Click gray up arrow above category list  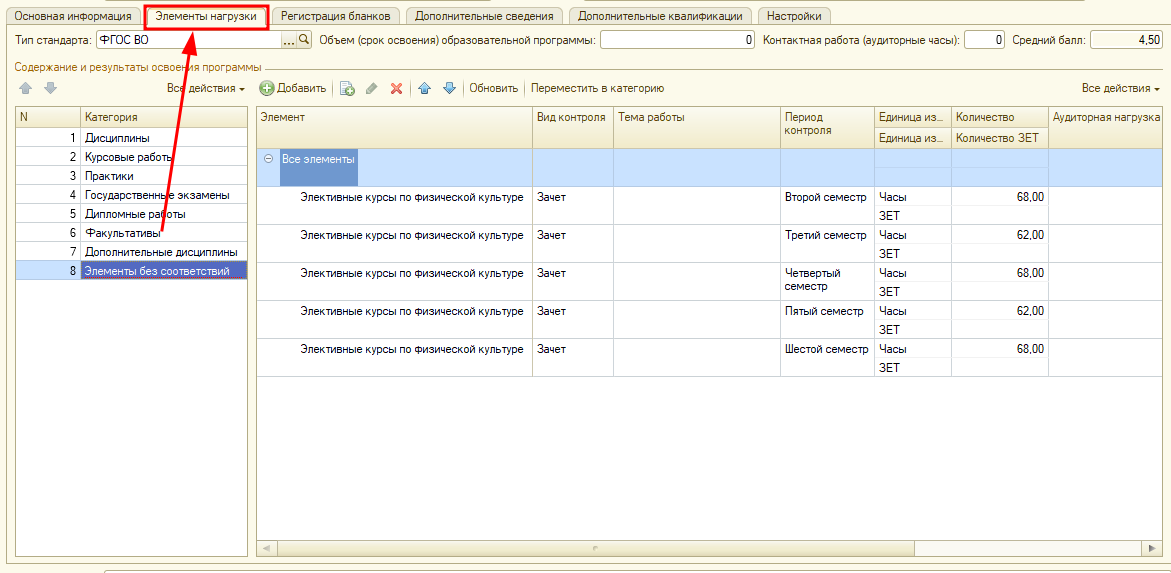coord(26,88)
